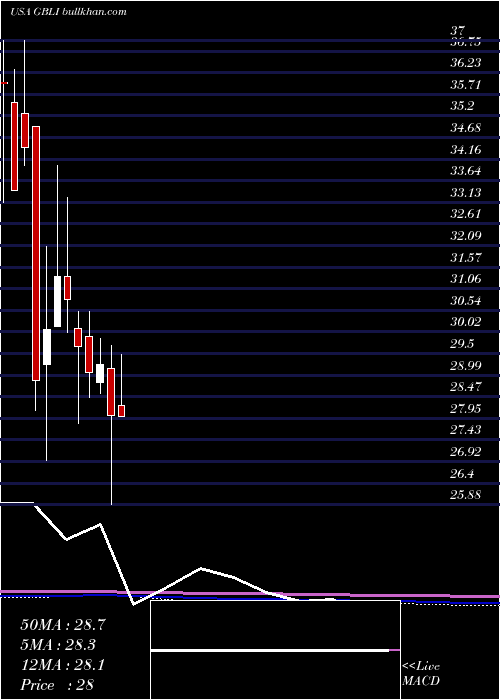The height and width of the screenshot is (700, 500).
Task: Click the 36.23 price axis label
Action: click(x=466, y=63)
